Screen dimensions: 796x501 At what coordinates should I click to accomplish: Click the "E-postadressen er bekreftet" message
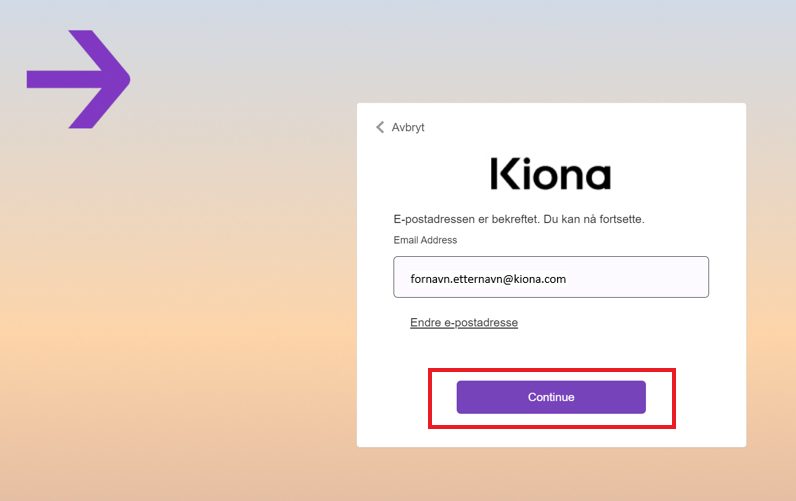[x=466, y=219]
